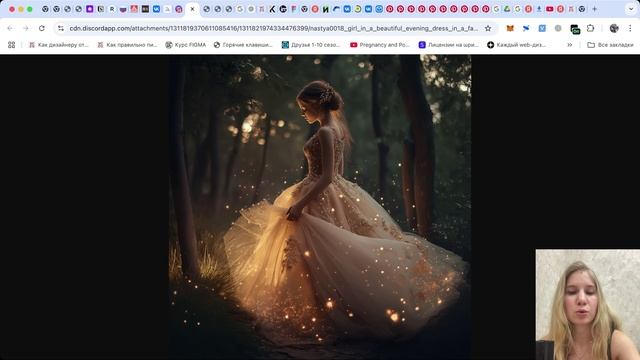Open the Chrome profile avatar
This screenshot has width=640, height=360.
pyautogui.click(x=614, y=29)
